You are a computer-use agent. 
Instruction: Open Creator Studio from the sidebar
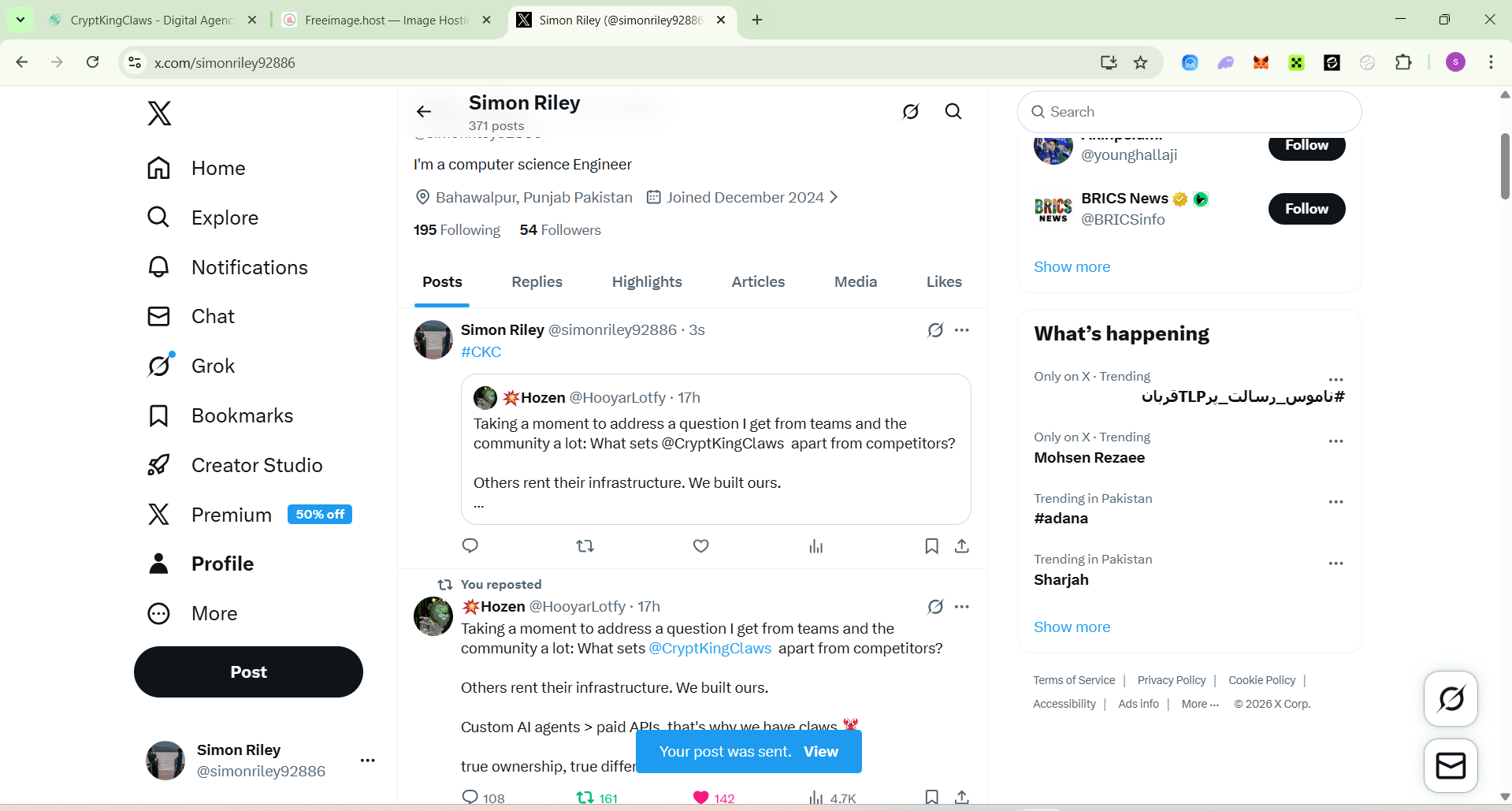[x=235, y=465]
